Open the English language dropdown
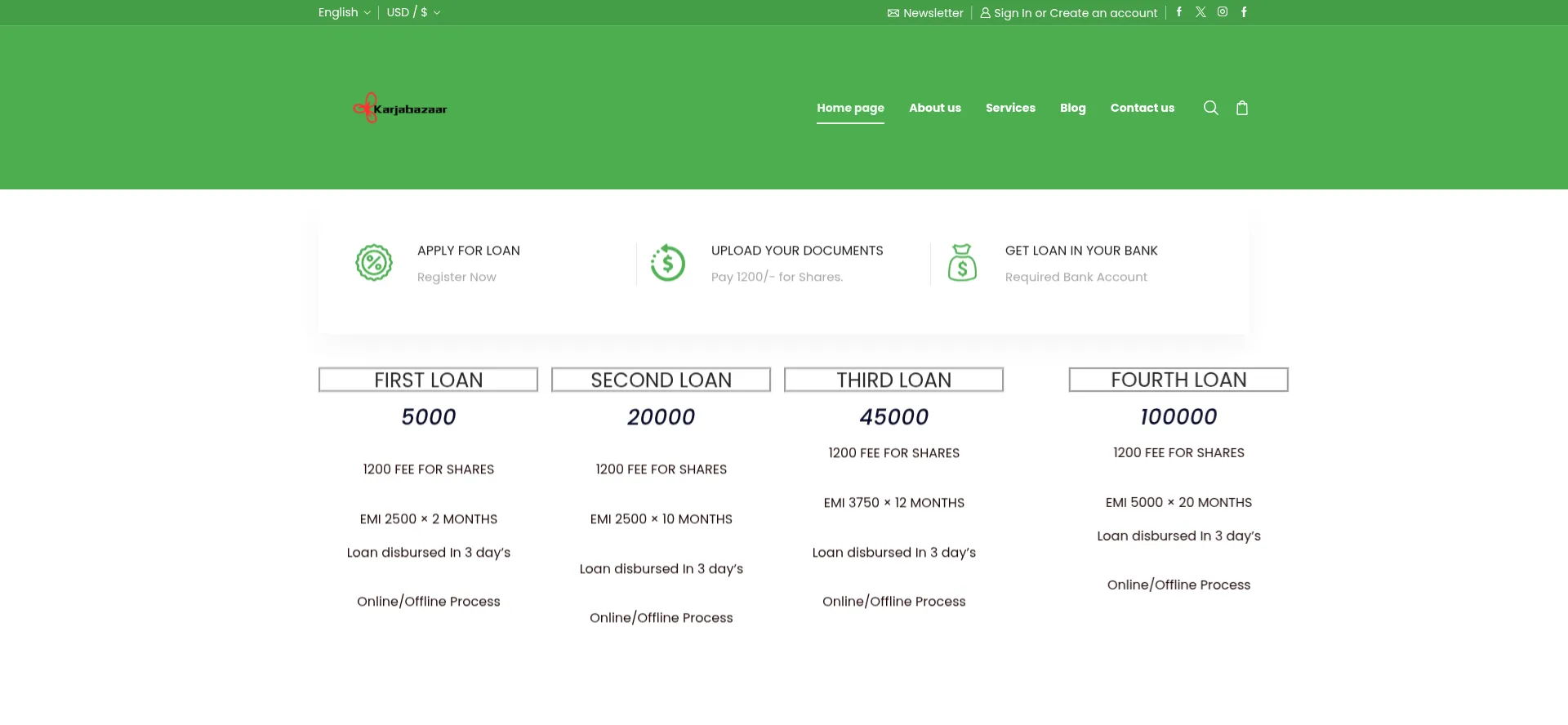The image size is (1568, 725). (344, 12)
